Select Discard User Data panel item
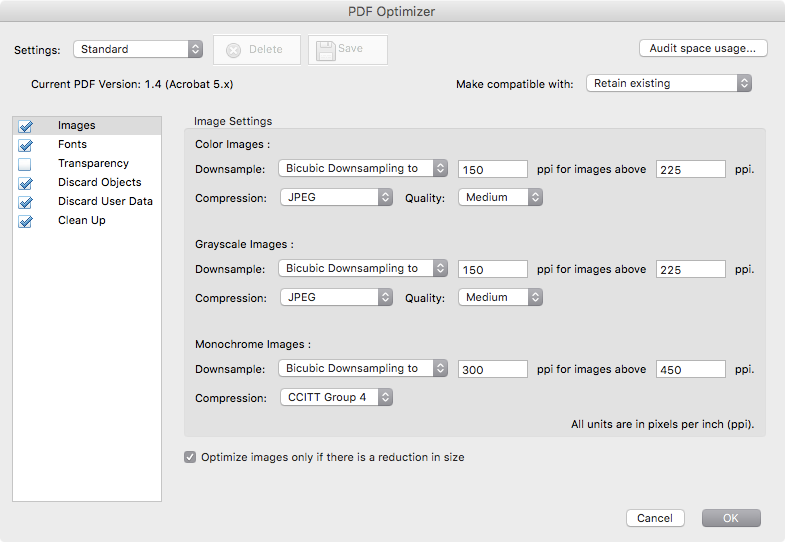Viewport: 785px width, 542px height. 105,202
